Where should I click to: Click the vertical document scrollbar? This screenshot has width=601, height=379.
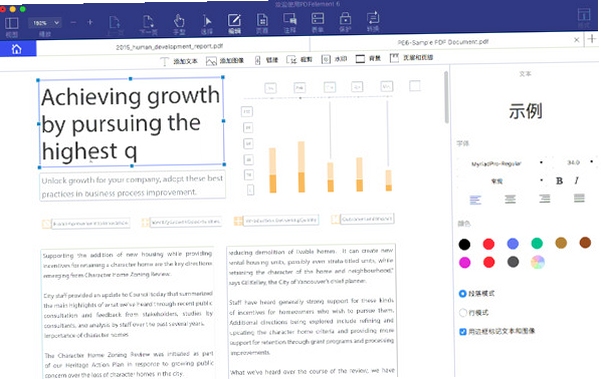(x=446, y=97)
